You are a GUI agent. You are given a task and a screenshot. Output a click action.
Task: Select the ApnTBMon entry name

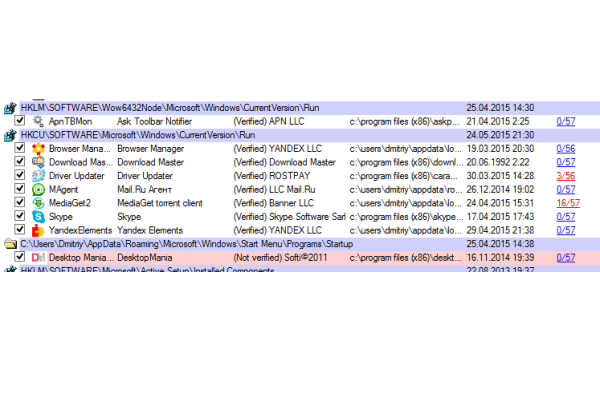pos(70,122)
